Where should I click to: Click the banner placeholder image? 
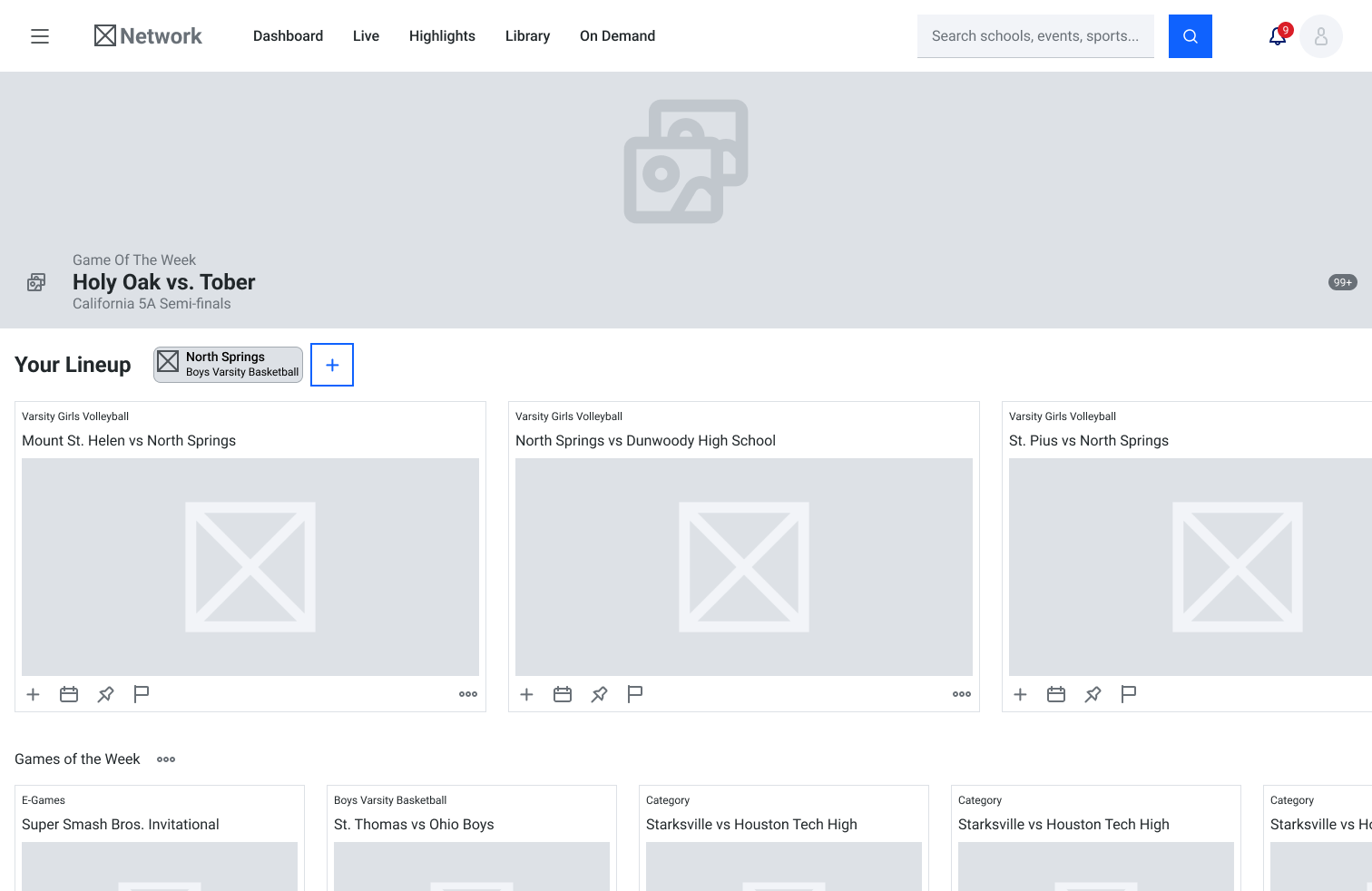(686, 162)
